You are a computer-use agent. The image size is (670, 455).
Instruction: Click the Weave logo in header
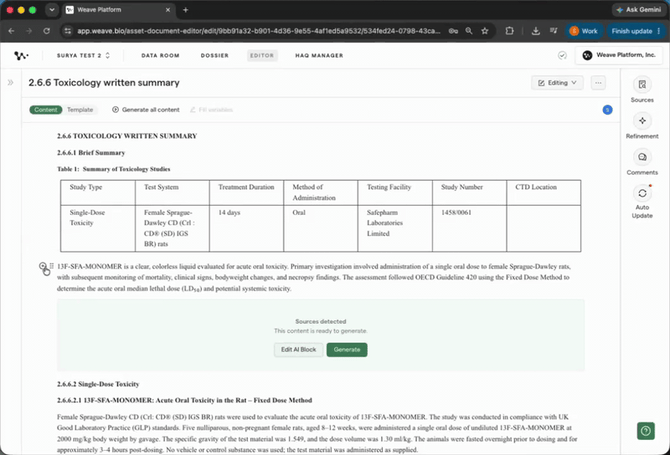(21, 56)
